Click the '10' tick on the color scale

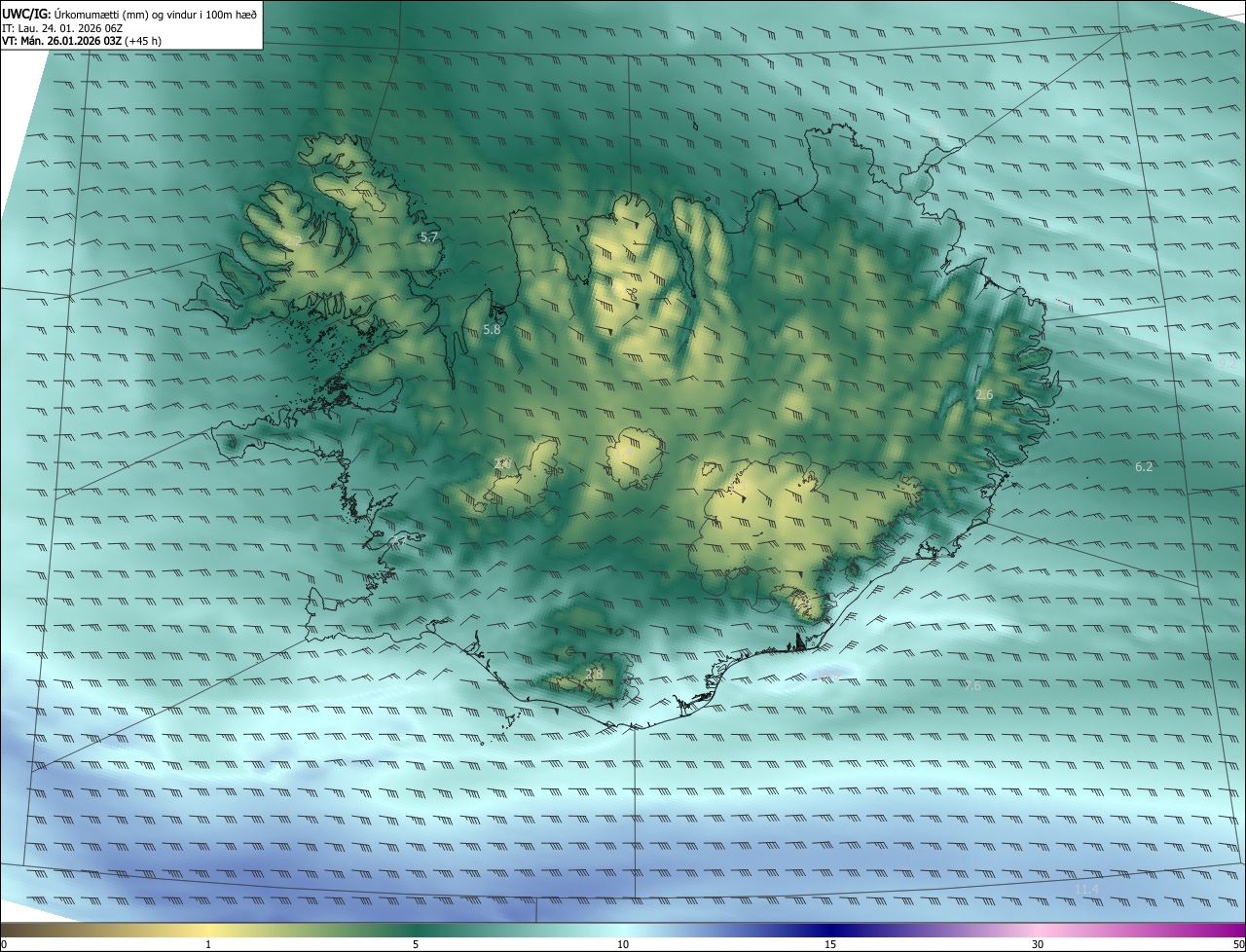pos(623,944)
